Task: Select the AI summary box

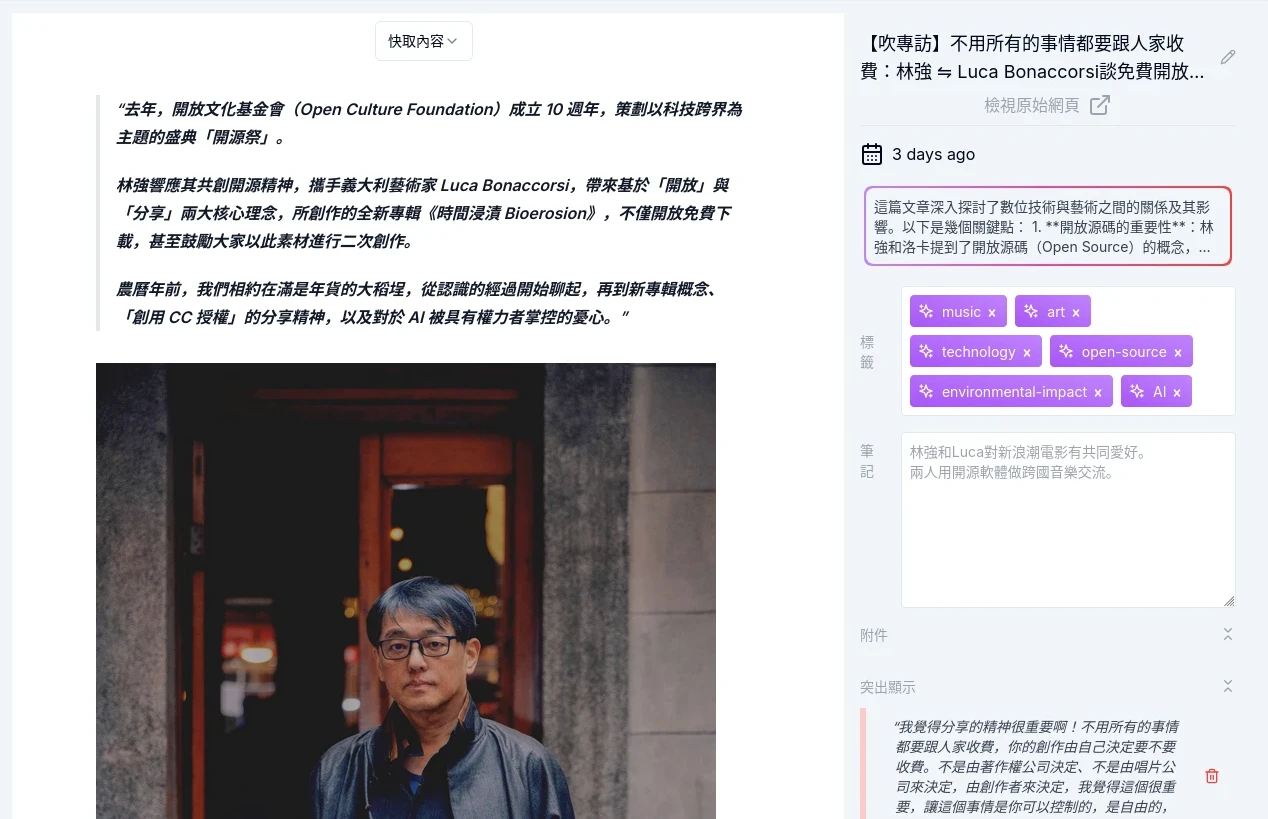Action: (x=1047, y=226)
